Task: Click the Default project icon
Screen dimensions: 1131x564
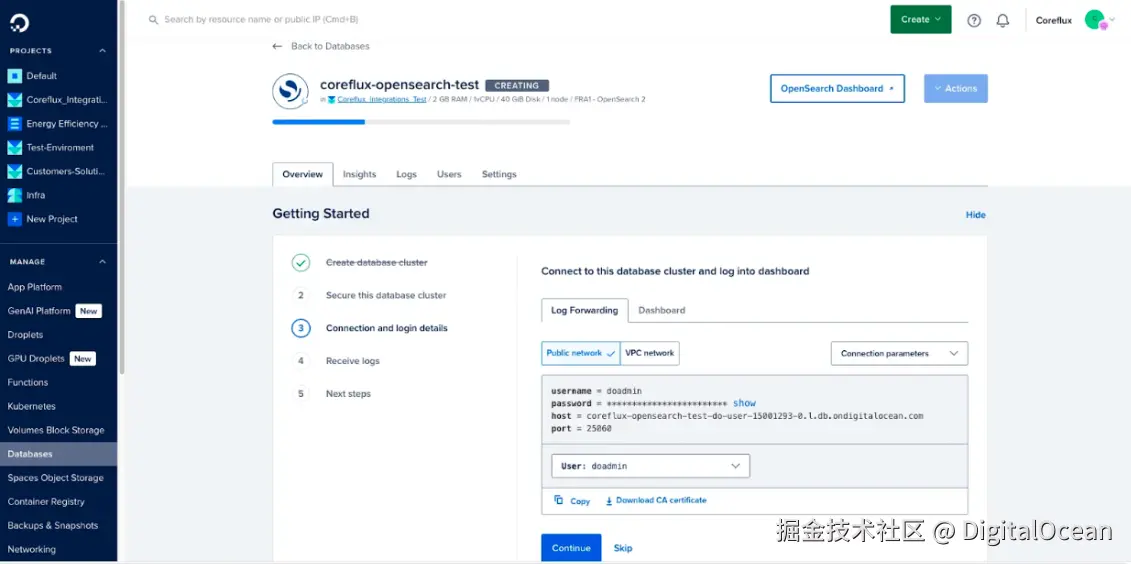Action: pos(14,76)
